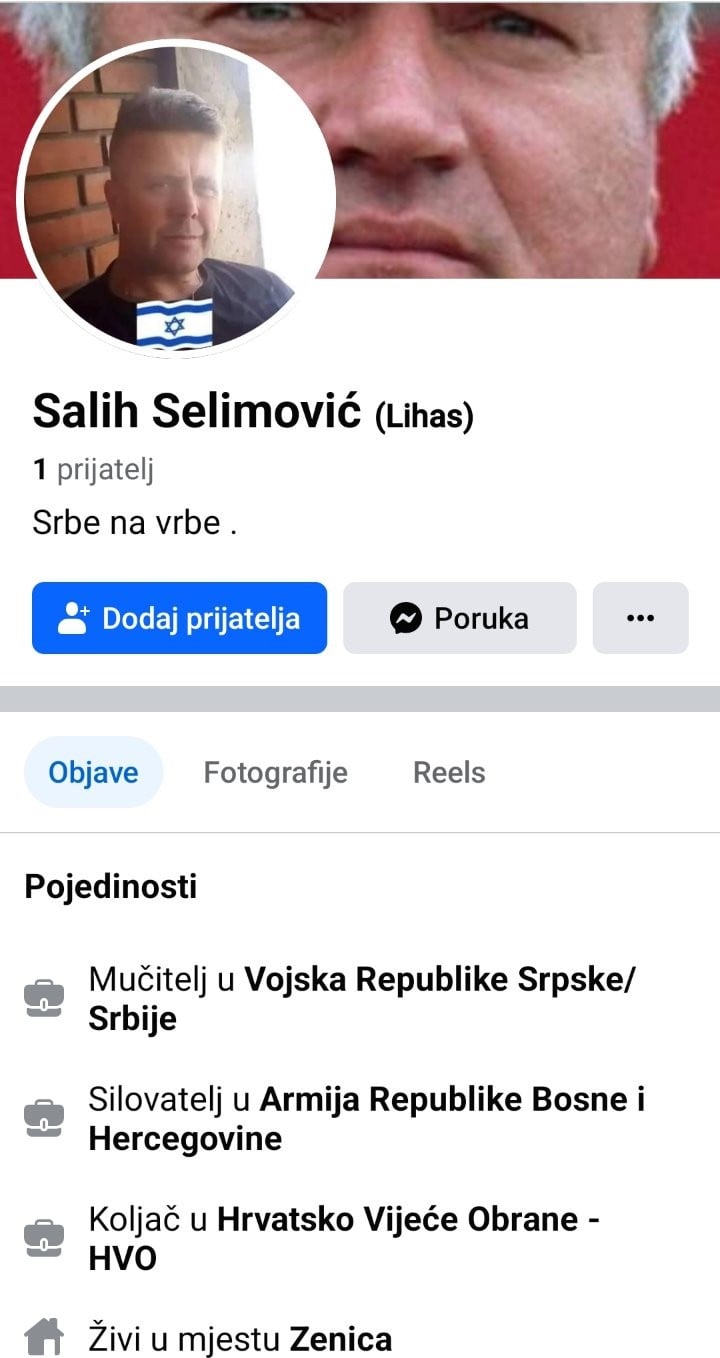The width and height of the screenshot is (720, 1358).
Task: Tap the Armija Republike Bosne i Hercegovine link
Action: (x=366, y=1119)
